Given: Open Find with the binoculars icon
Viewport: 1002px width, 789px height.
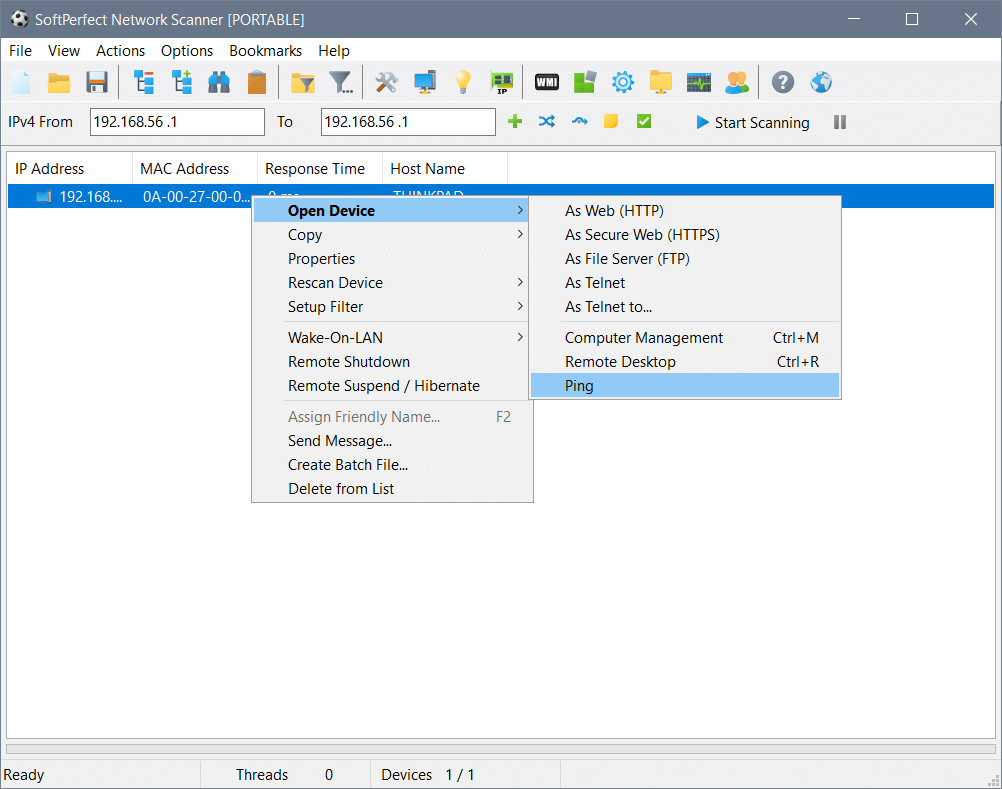Looking at the screenshot, I should 219,82.
